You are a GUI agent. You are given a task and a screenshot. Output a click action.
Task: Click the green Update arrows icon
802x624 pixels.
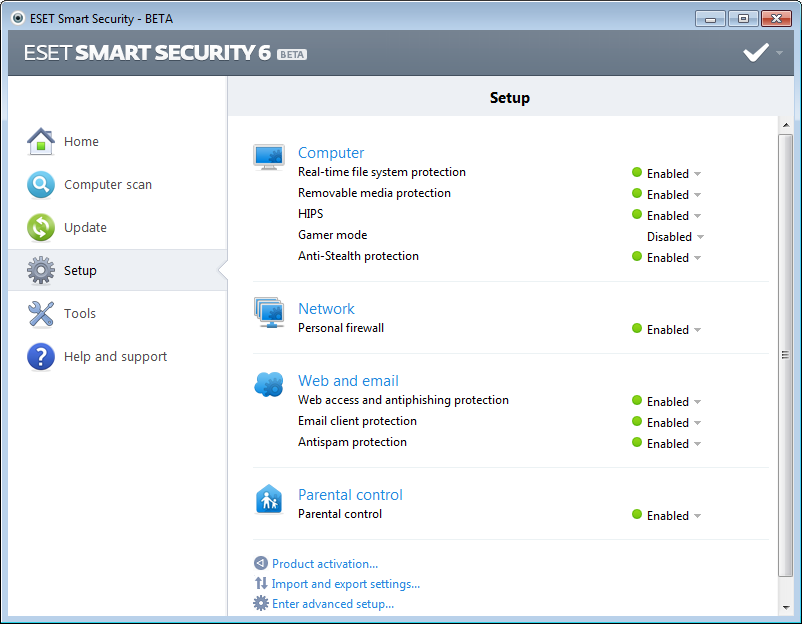[x=41, y=228]
